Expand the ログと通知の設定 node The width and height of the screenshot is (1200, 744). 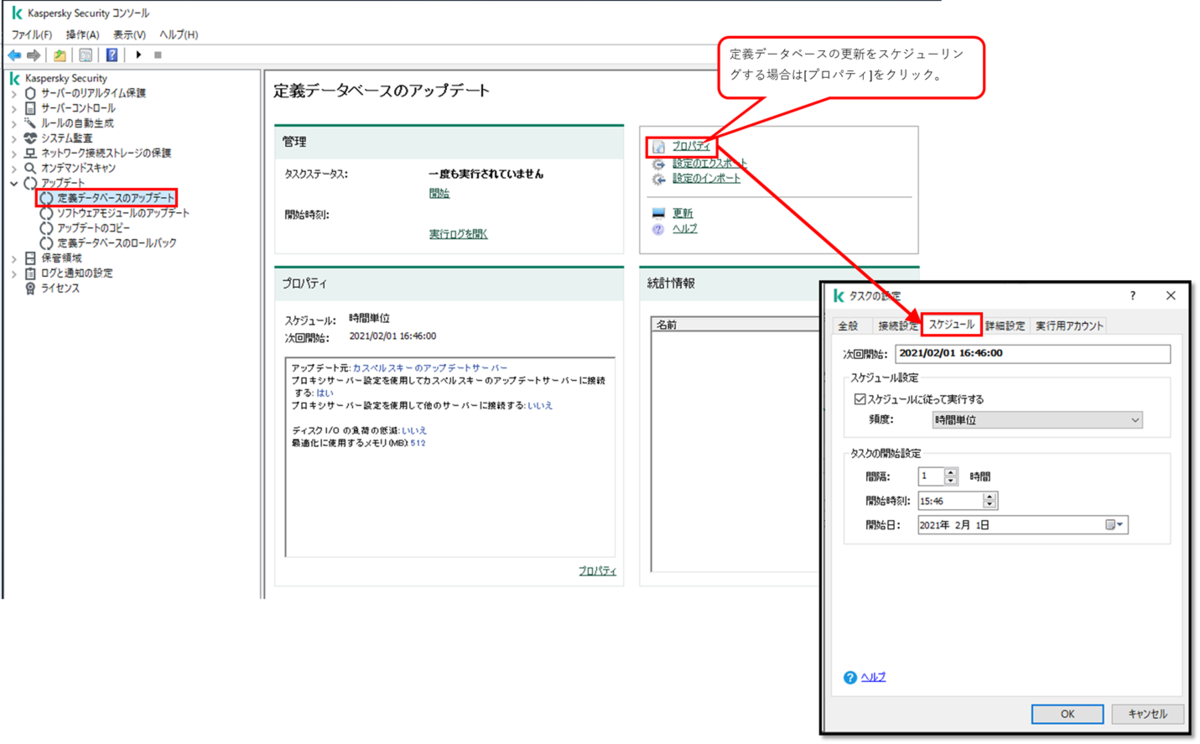pos(14,273)
